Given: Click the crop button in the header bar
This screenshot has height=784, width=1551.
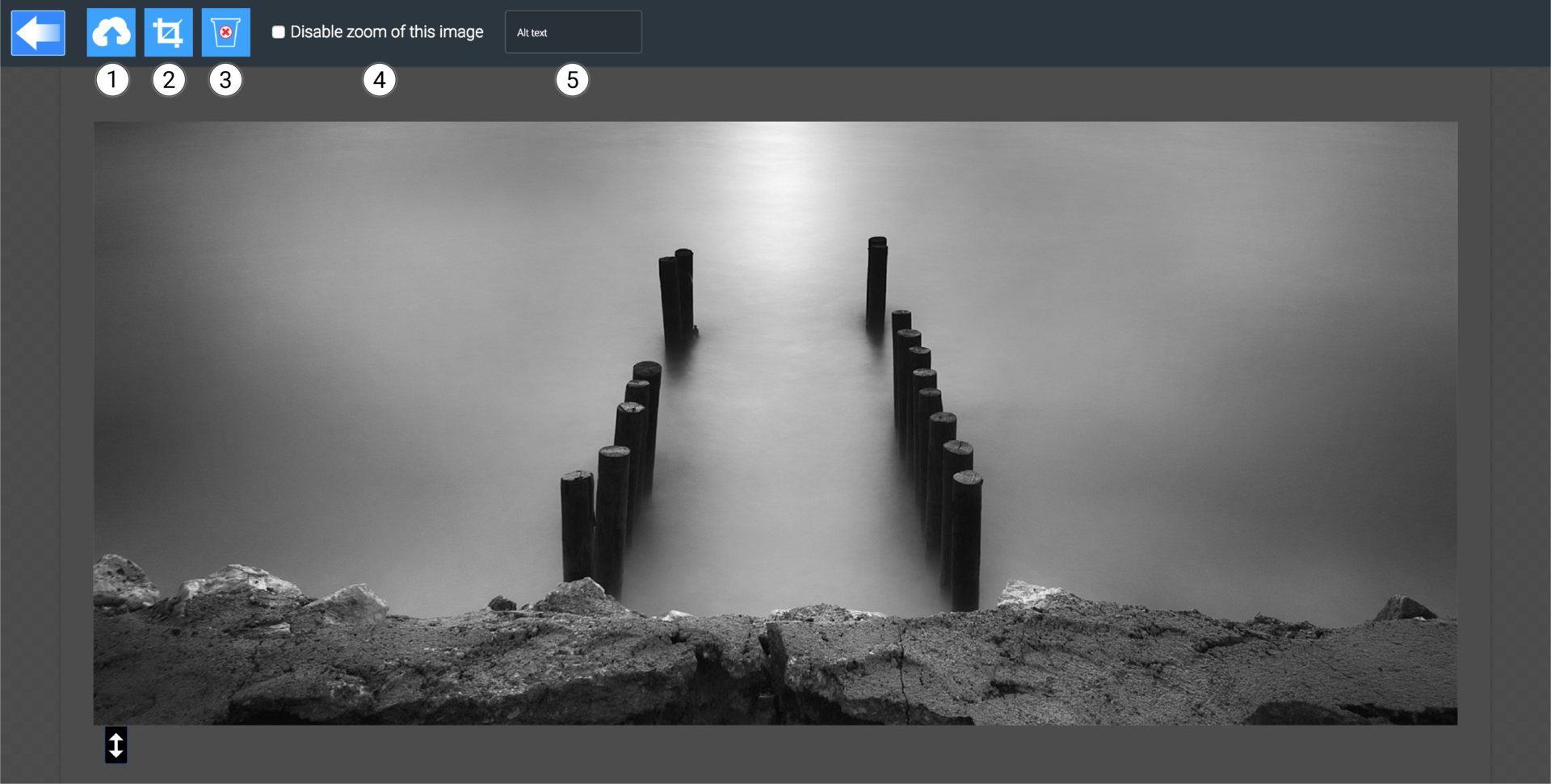Looking at the screenshot, I should (169, 32).
